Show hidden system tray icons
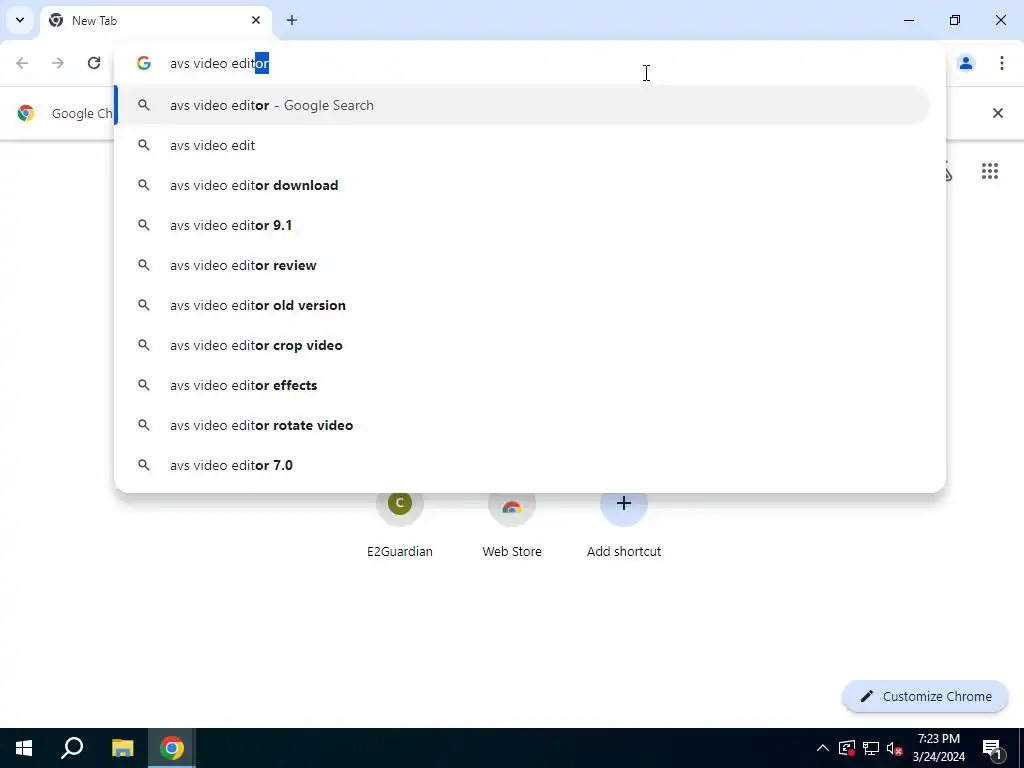The height and width of the screenshot is (768, 1024). (x=822, y=748)
